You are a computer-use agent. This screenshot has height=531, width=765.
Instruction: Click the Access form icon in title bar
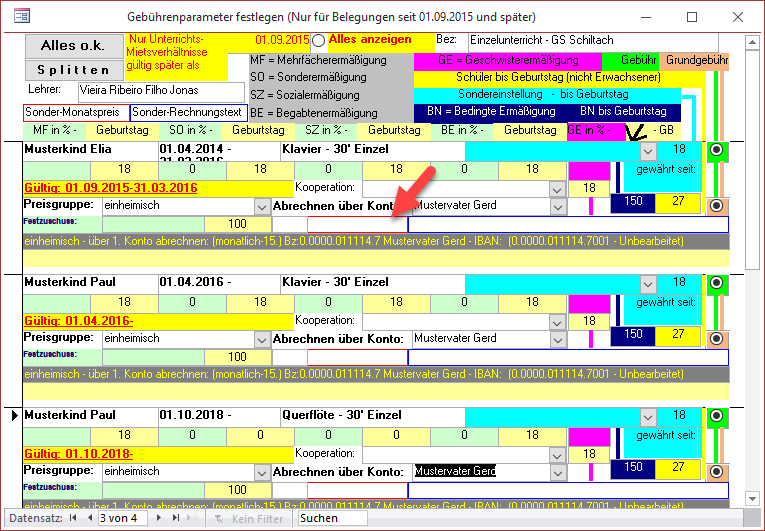[20, 17]
